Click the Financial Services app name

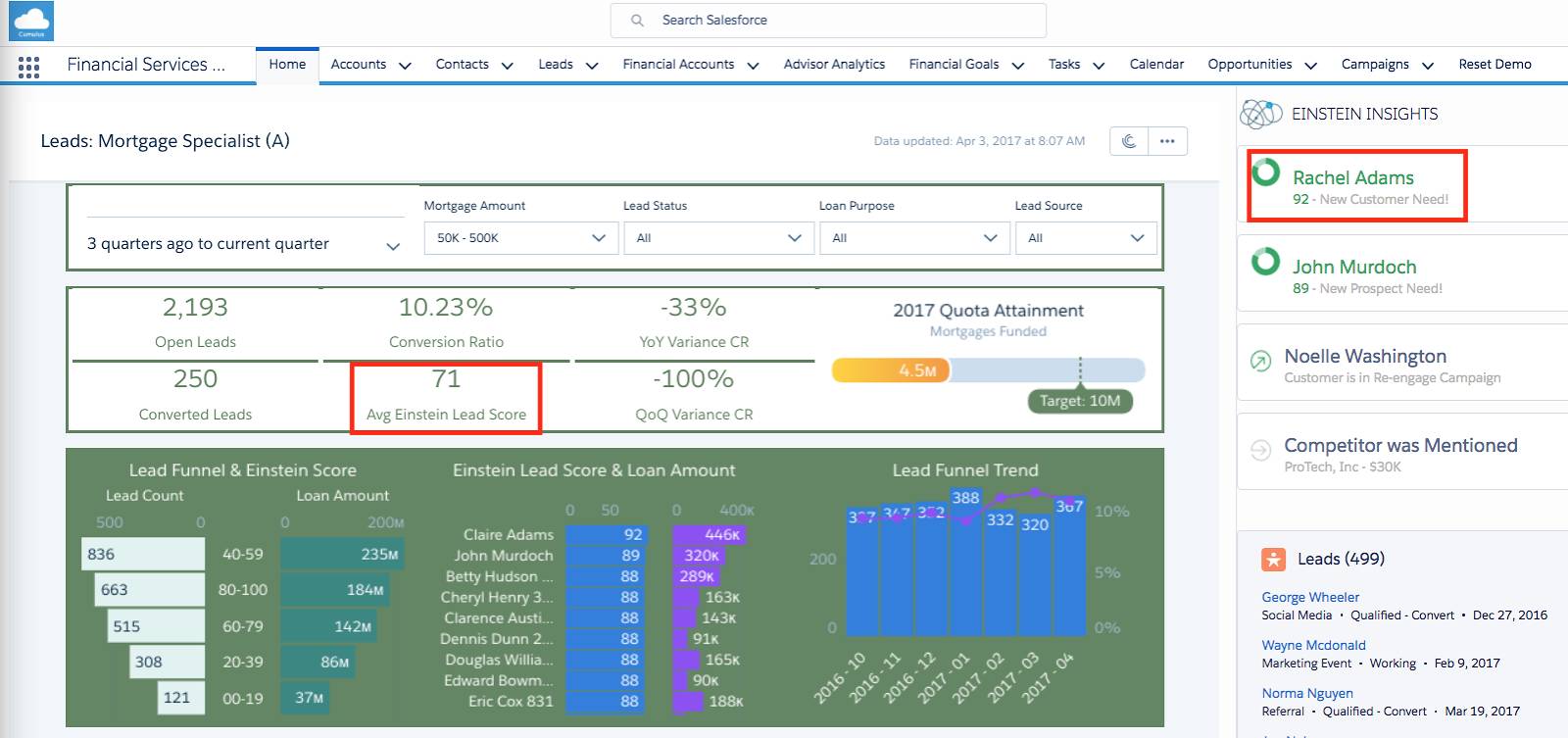coord(146,65)
